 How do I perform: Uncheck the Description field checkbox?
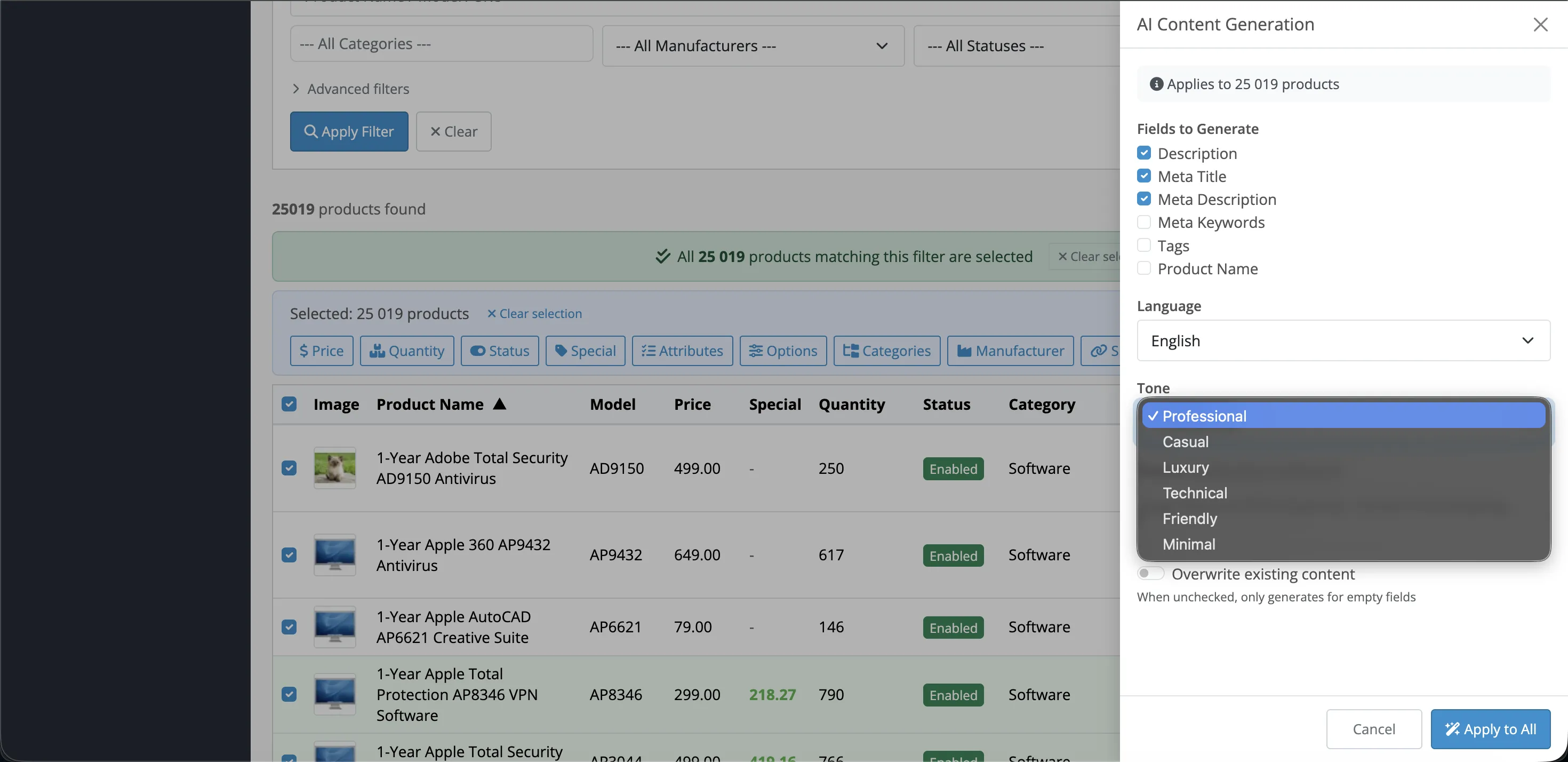click(1144, 153)
